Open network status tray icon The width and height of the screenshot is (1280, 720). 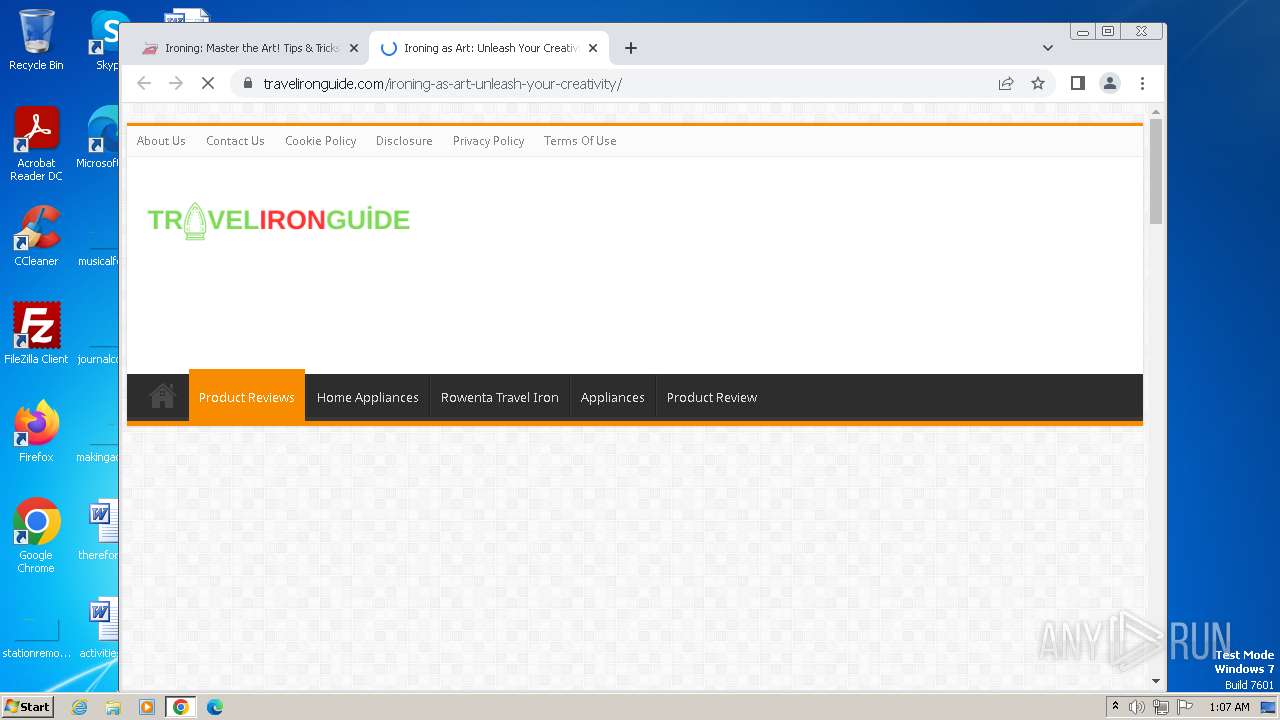click(x=1161, y=707)
